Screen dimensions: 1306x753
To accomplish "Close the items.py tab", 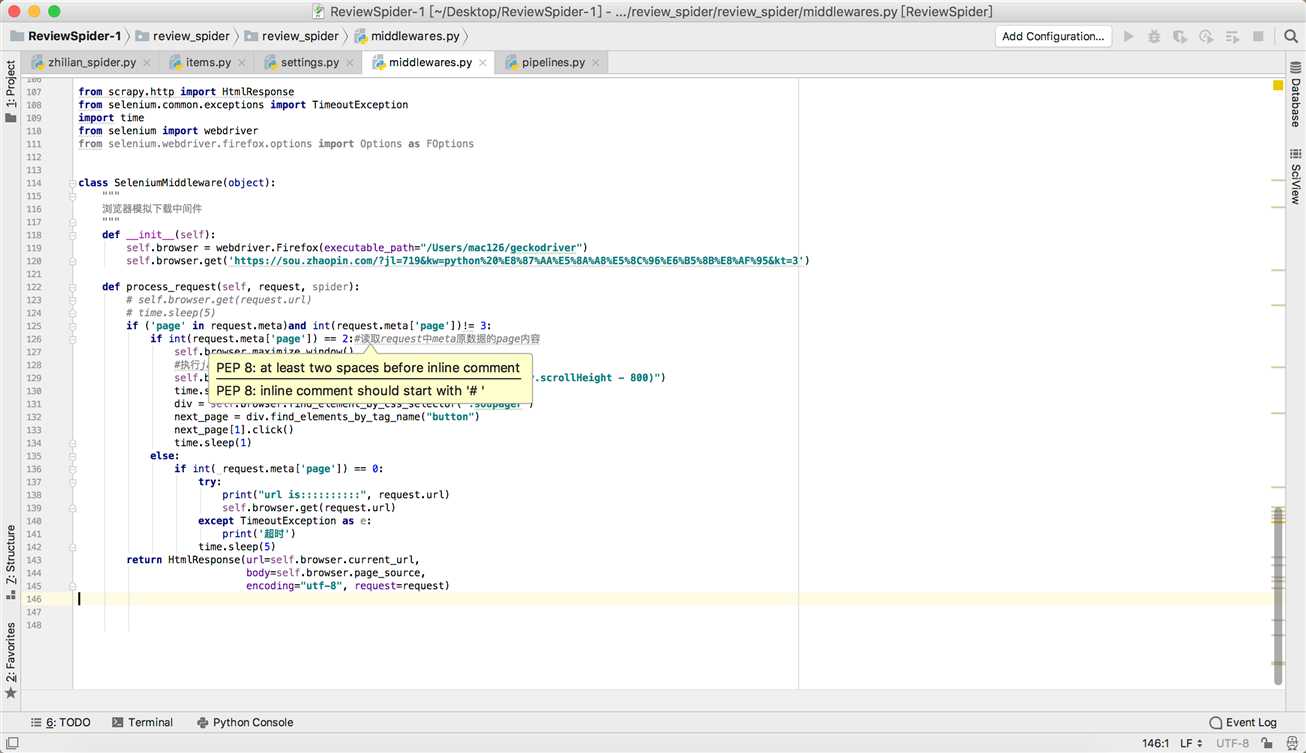I will coord(241,63).
